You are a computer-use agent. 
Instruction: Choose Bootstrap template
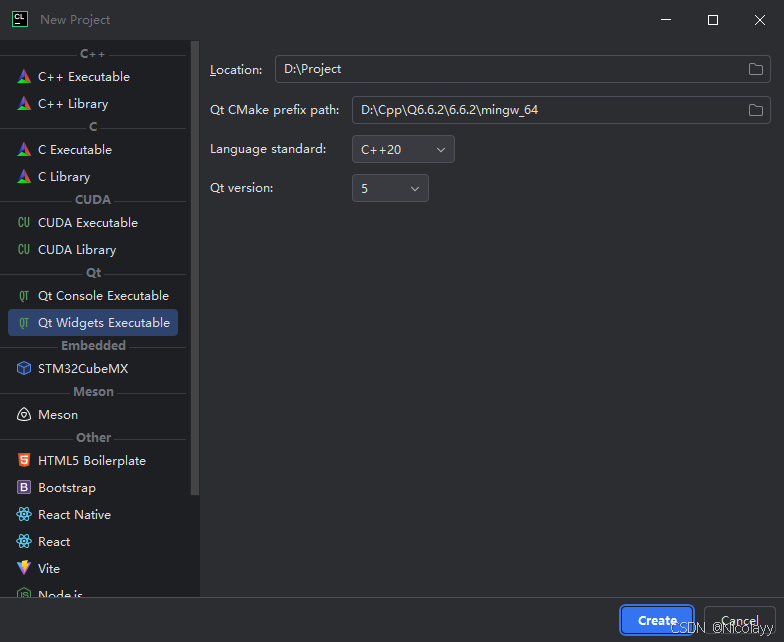coord(93,488)
